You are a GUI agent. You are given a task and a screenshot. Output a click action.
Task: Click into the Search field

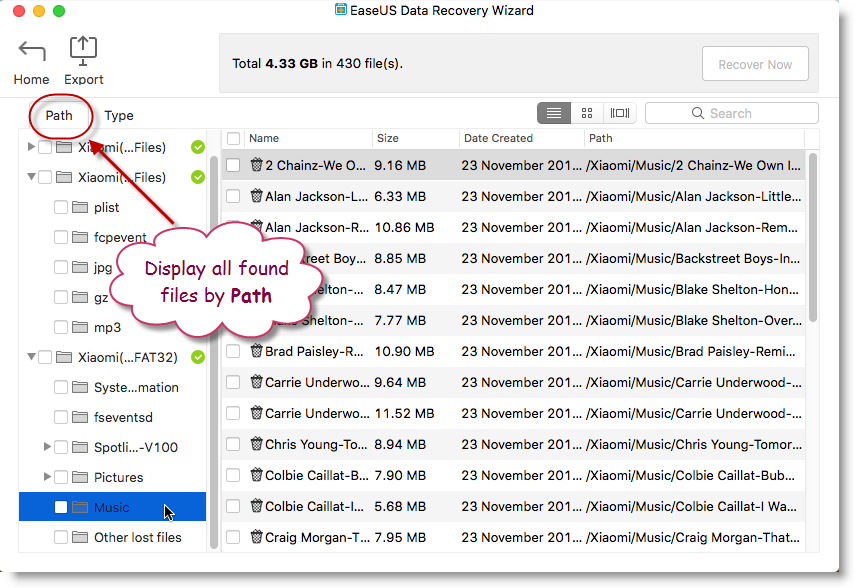(x=740, y=113)
